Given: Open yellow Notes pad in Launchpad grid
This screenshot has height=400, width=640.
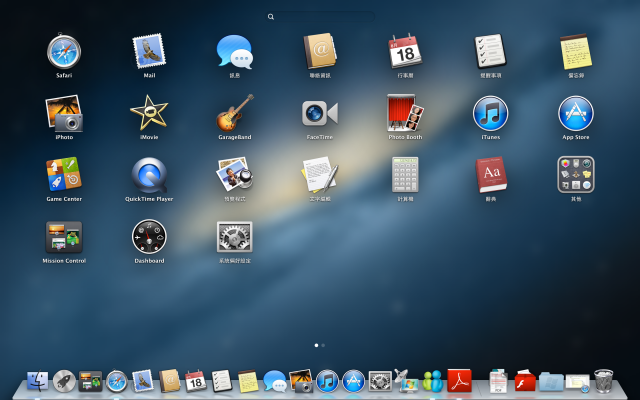Looking at the screenshot, I should point(576,51).
